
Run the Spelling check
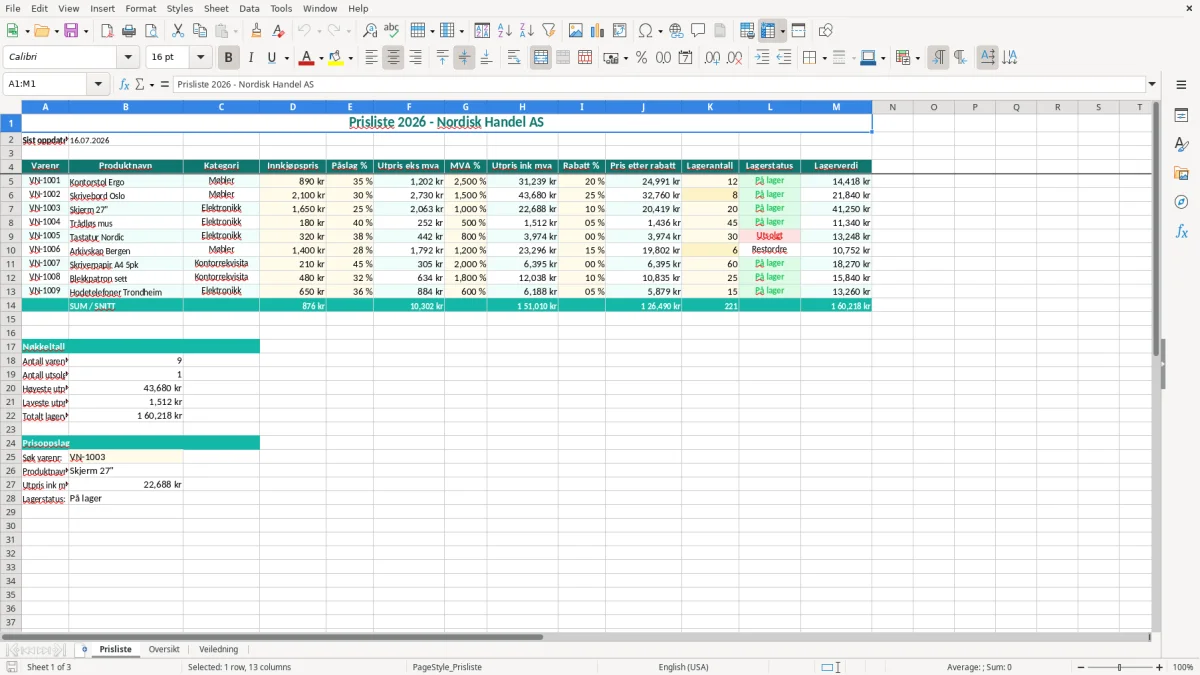click(392, 31)
